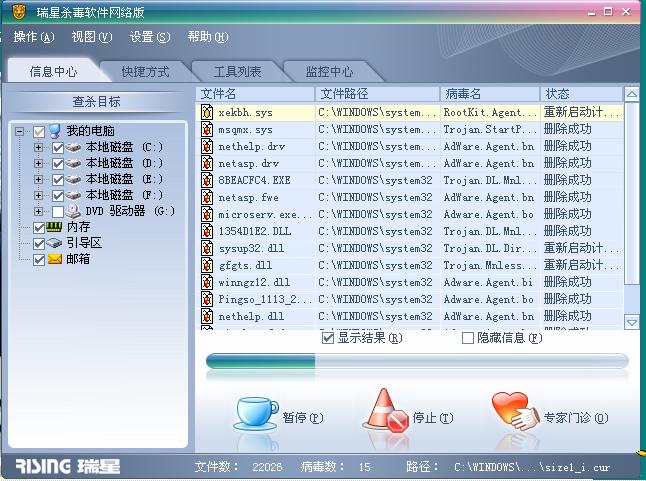
Task: Click the DVD 驱动器 (G:) disc icon
Action: point(73,211)
